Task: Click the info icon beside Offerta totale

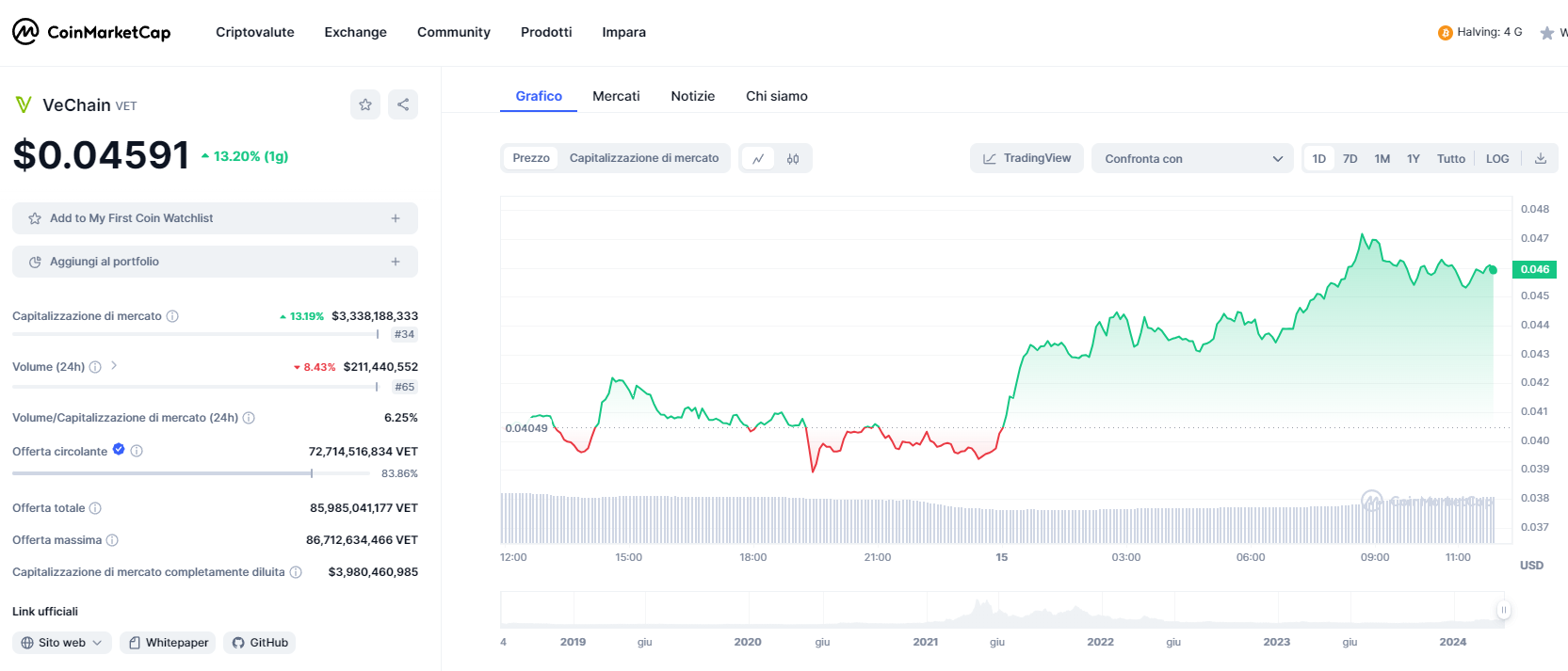Action: pyautogui.click(x=95, y=508)
